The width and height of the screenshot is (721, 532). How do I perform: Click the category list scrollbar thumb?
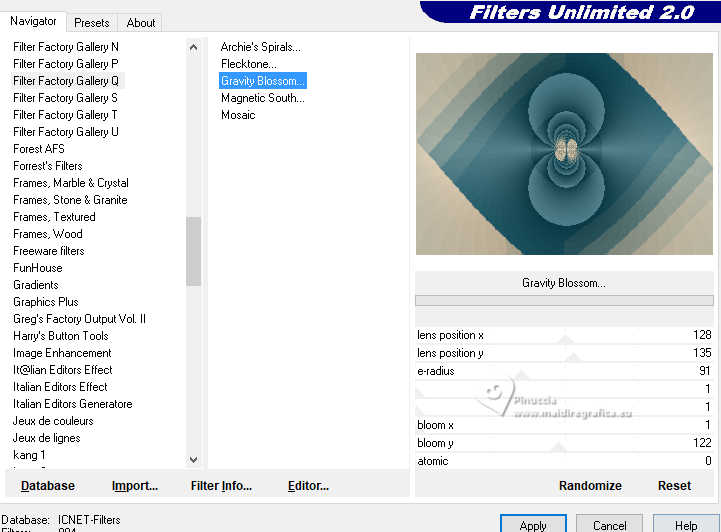[x=194, y=251]
